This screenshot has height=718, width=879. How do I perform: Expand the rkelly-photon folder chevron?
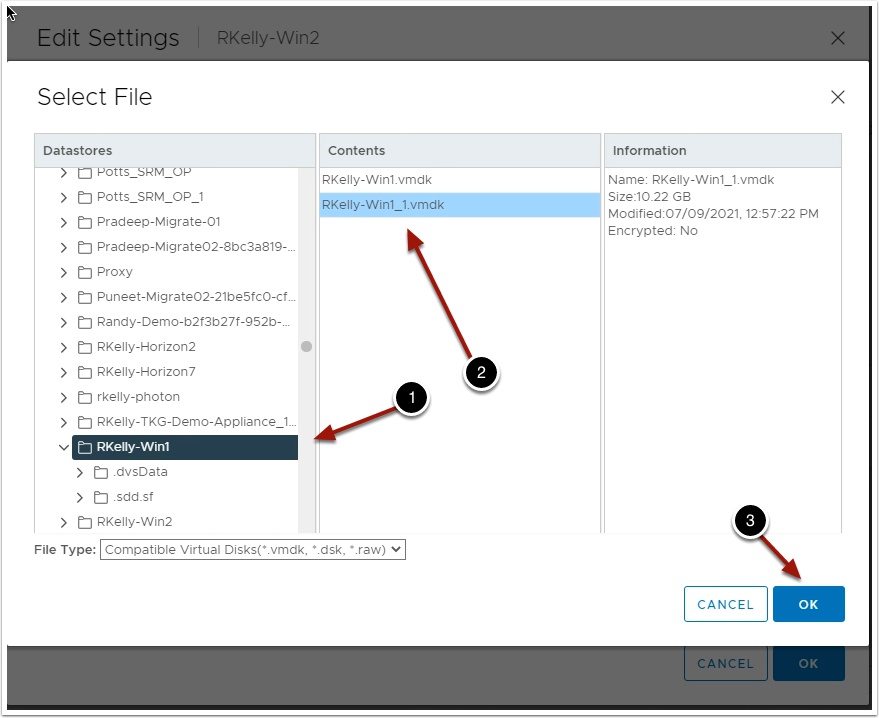tap(63, 397)
